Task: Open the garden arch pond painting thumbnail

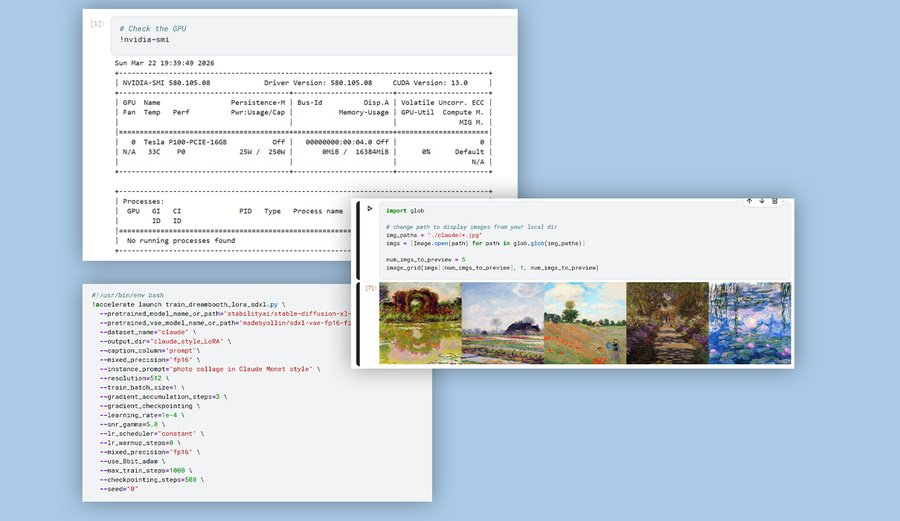Action: [420, 323]
